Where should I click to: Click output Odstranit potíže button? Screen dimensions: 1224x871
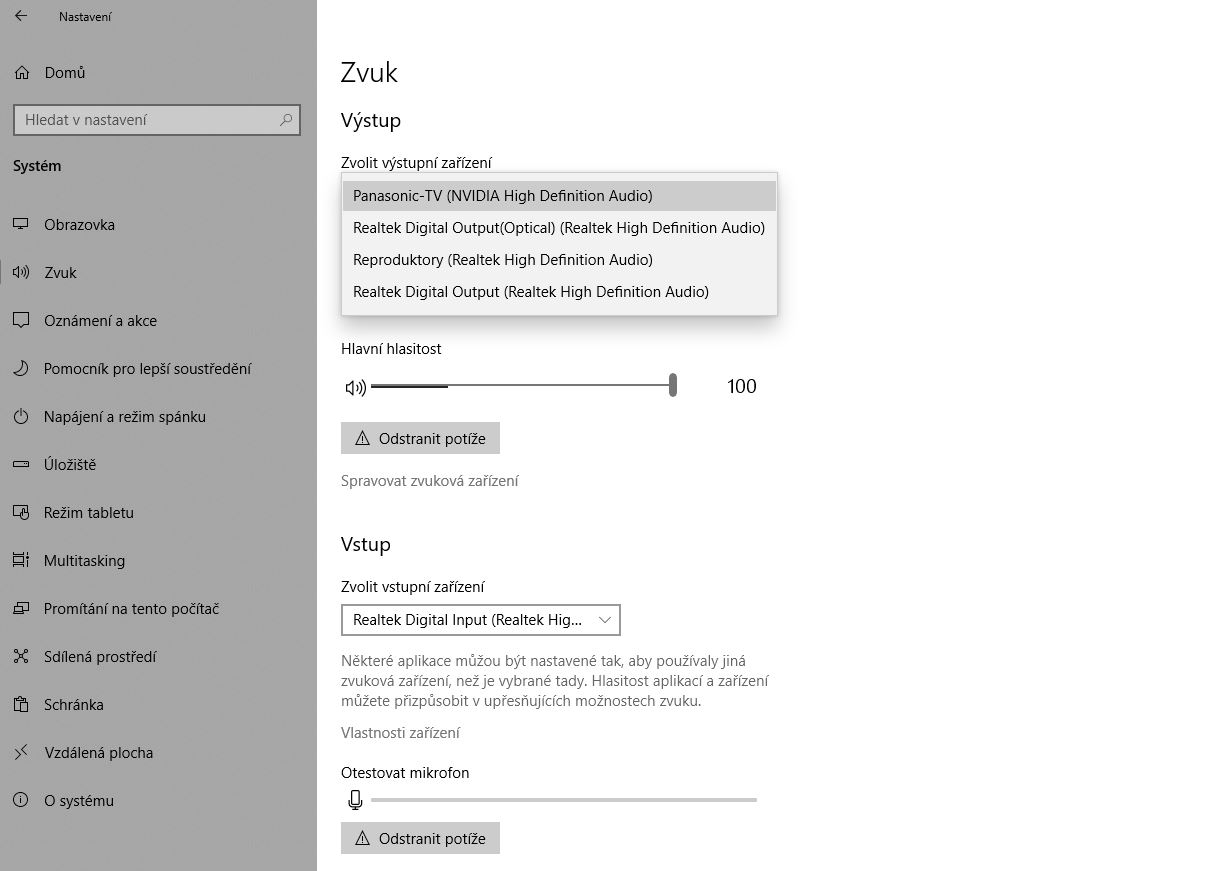coord(420,438)
